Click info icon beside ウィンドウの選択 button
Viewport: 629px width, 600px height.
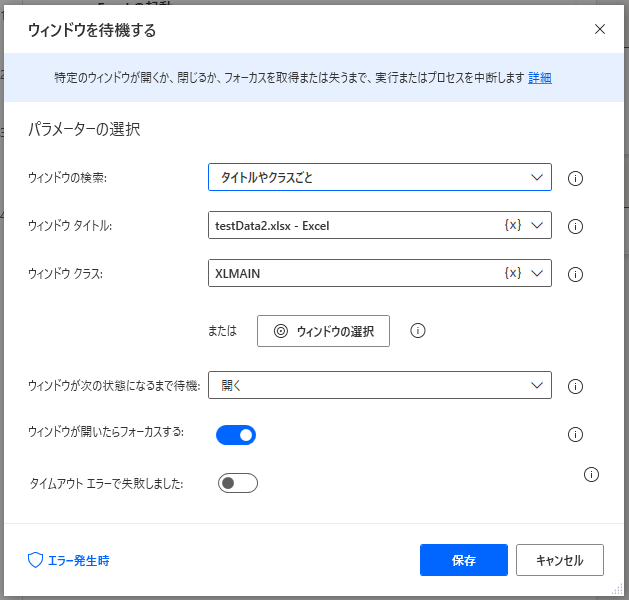[x=418, y=330]
